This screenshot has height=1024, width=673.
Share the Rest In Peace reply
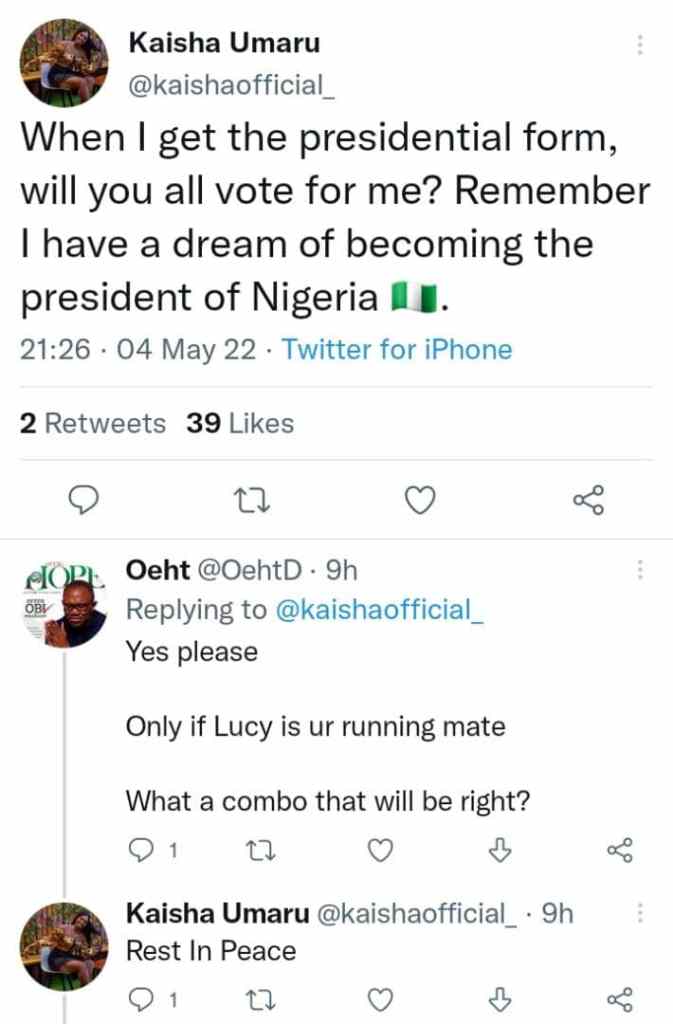click(x=620, y=998)
